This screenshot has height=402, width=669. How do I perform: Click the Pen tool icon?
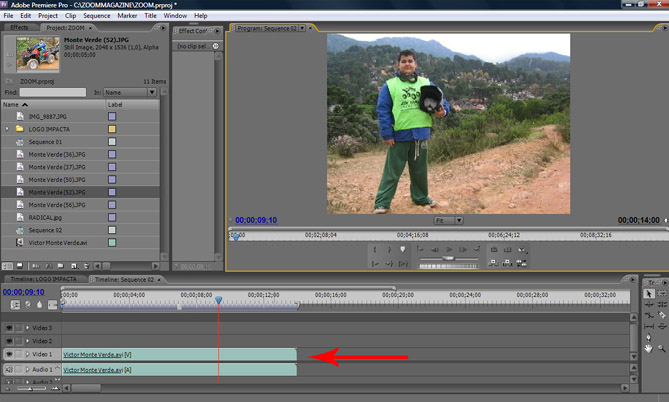click(x=649, y=337)
